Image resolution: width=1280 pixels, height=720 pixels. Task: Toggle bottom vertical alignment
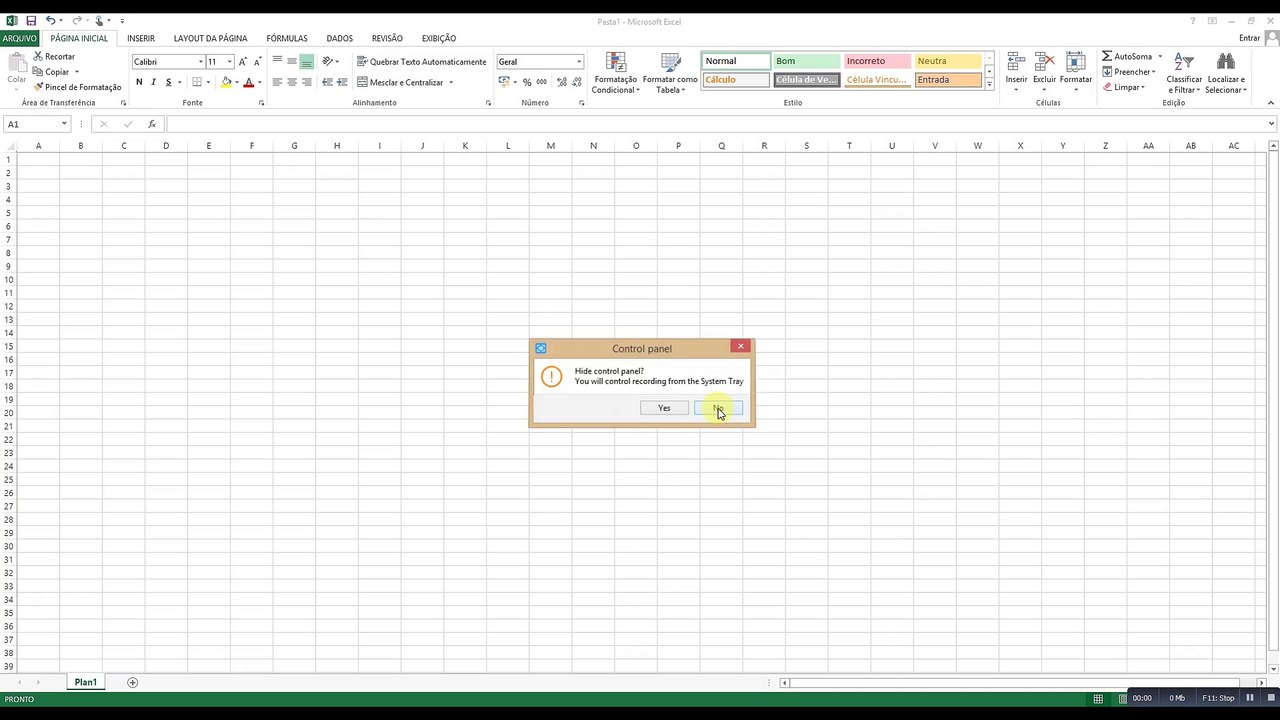[307, 62]
